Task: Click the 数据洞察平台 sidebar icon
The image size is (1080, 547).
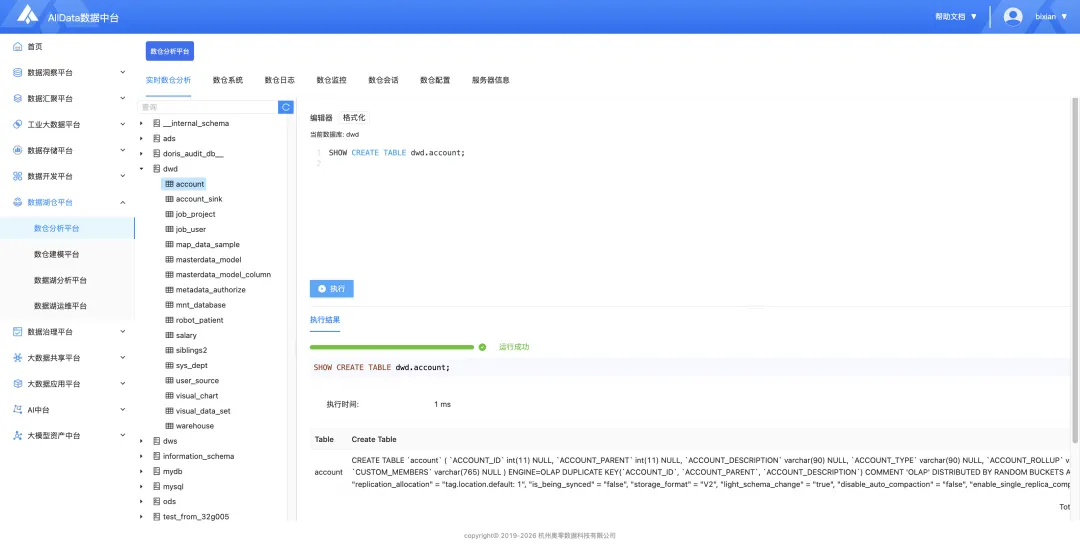Action: 18,72
